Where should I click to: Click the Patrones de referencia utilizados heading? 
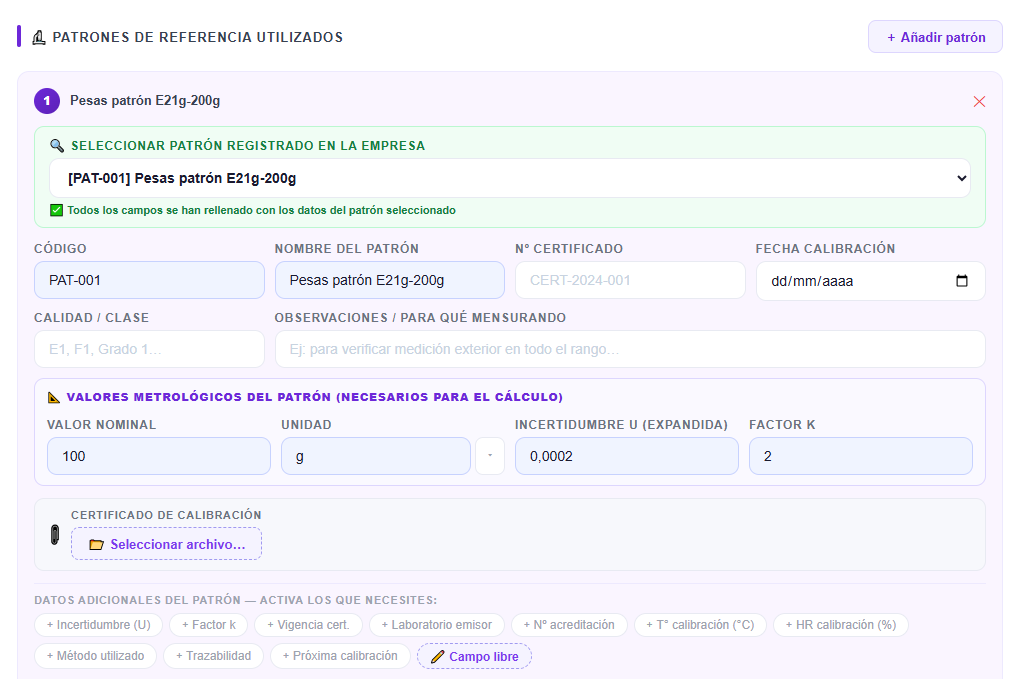point(197,37)
